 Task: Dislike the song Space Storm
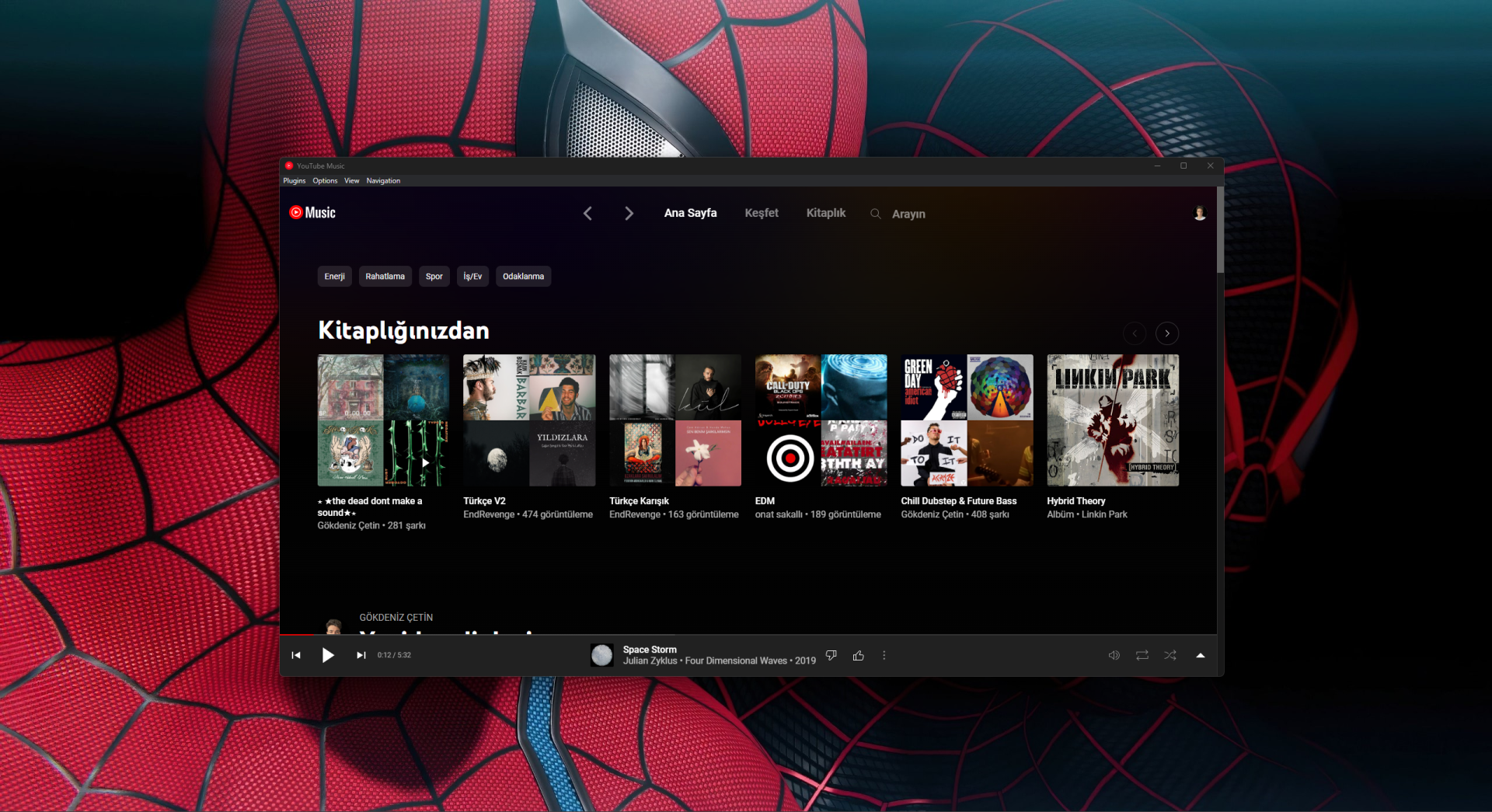pyautogui.click(x=831, y=655)
